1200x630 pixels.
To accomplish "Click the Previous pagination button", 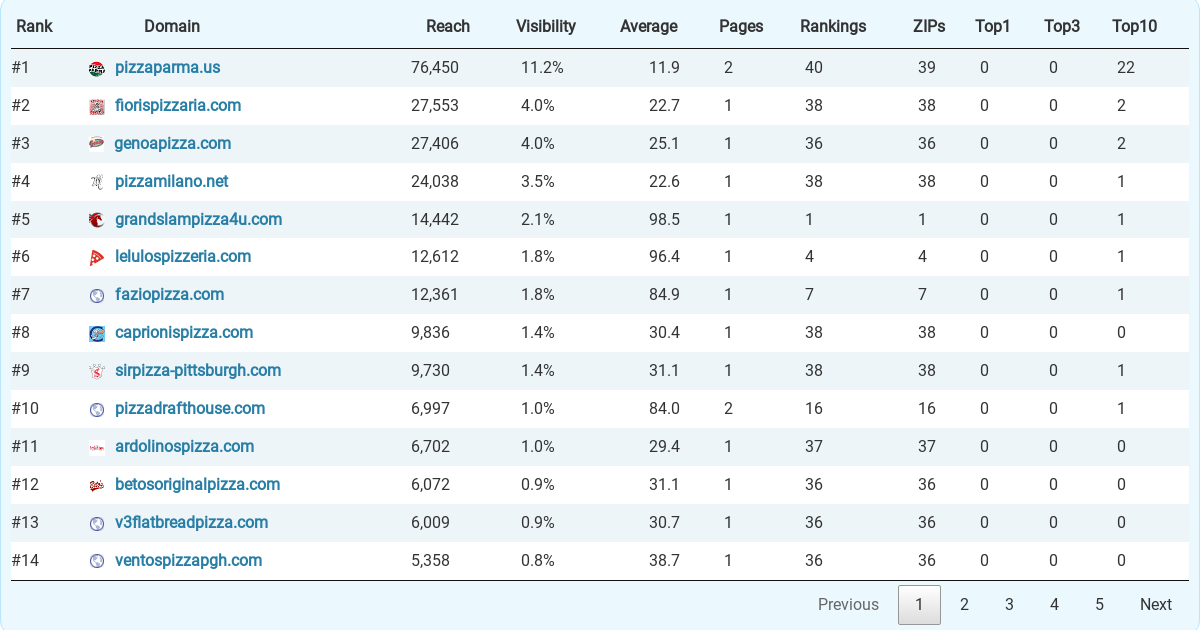I will click(x=848, y=604).
